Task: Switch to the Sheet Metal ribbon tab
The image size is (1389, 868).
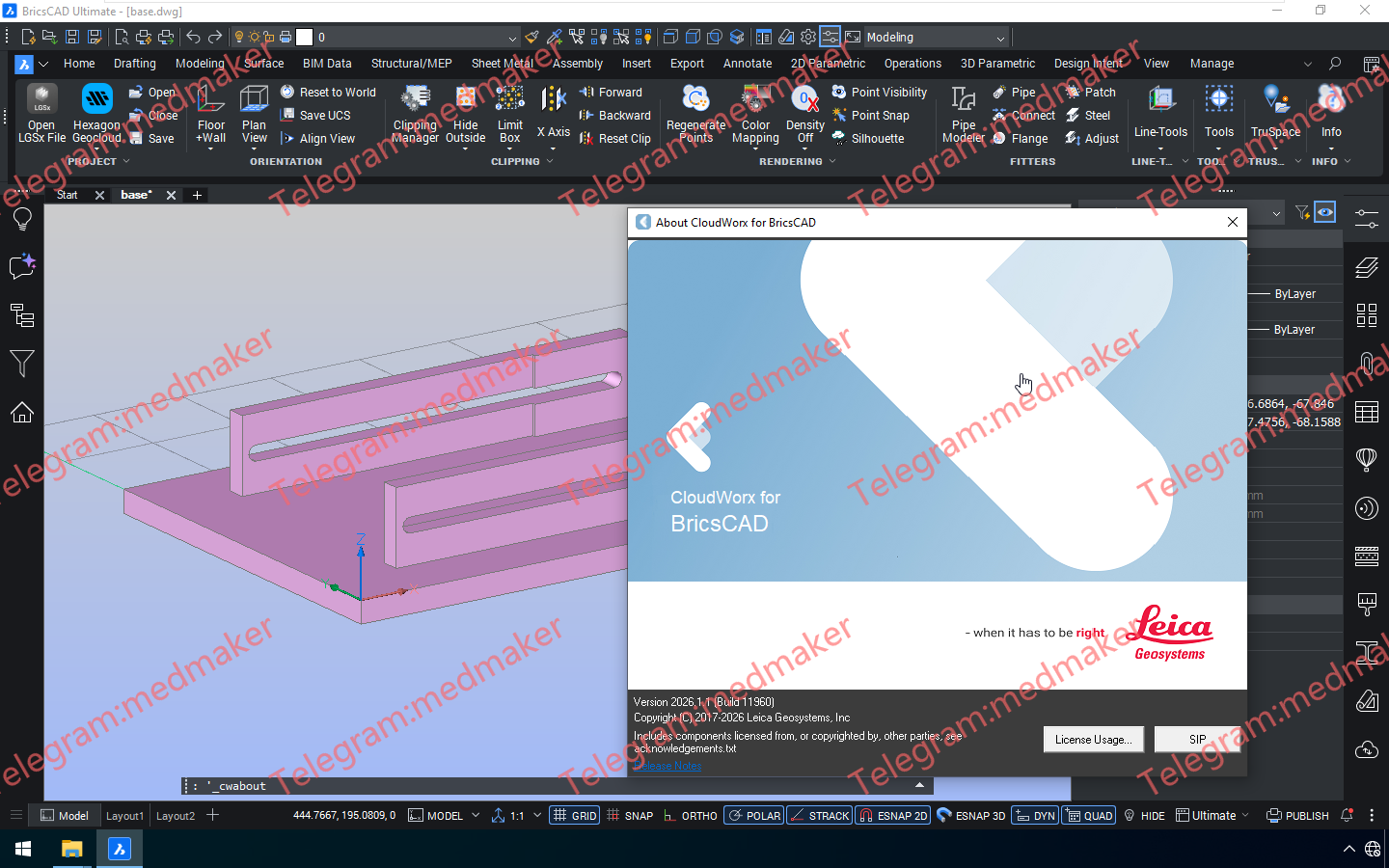Action: pos(502,64)
